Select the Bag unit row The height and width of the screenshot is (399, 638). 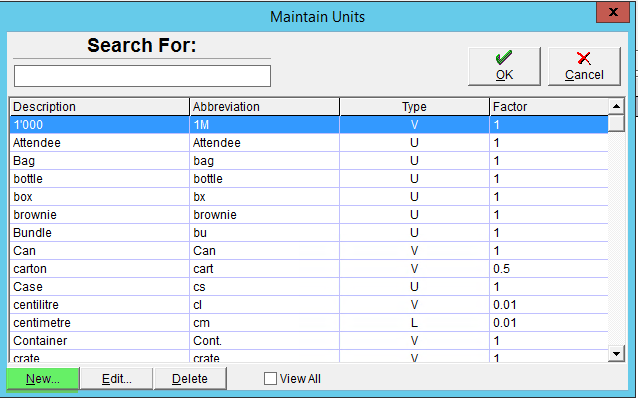coord(309,161)
